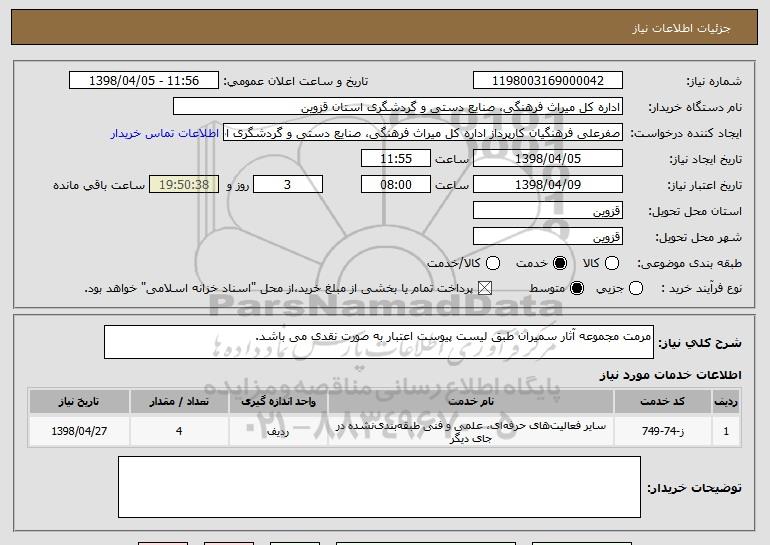Select the کالا/خدمت radio button

(493, 263)
